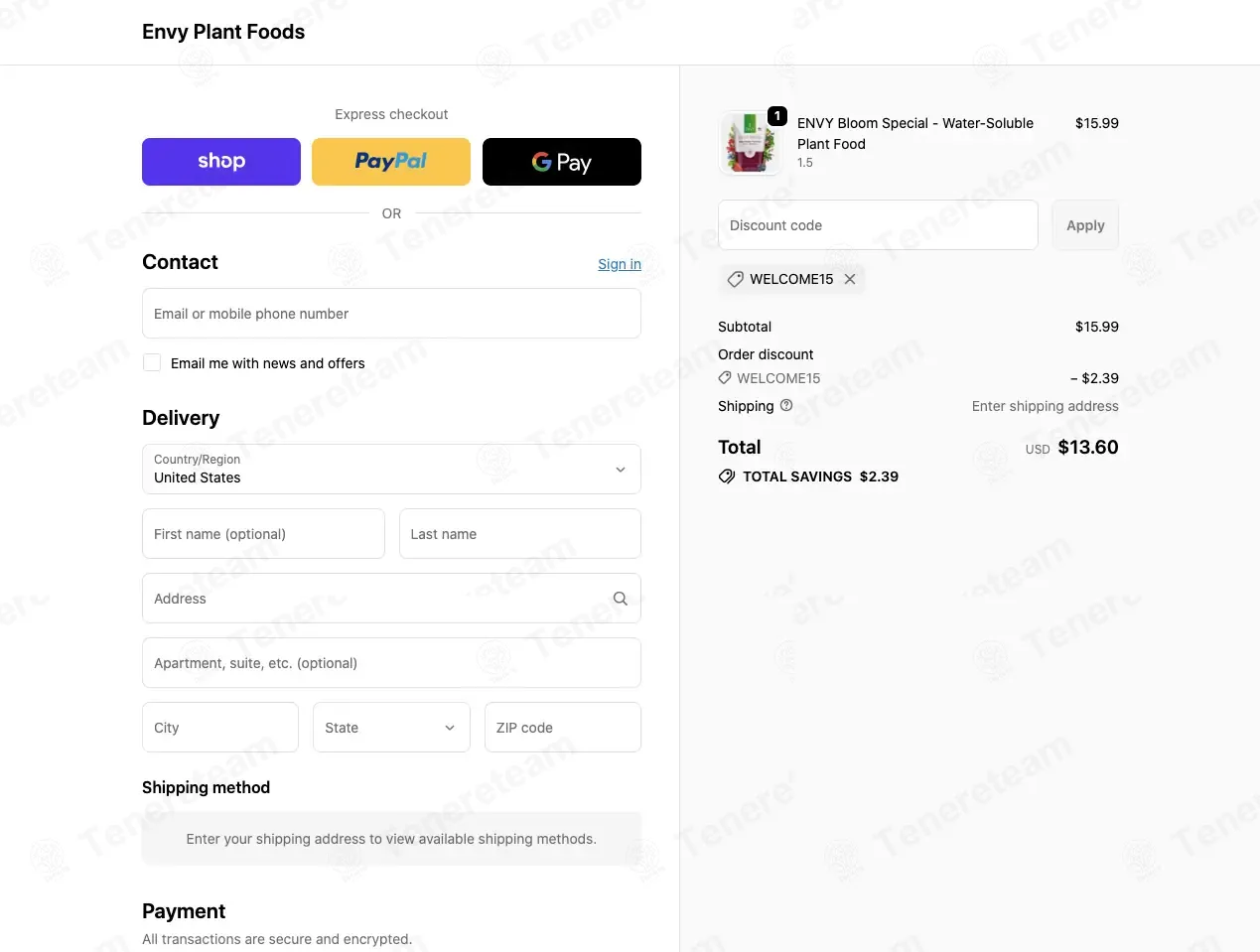Click the Envy Plant Foods store title
This screenshot has height=952, width=1260.
223,32
